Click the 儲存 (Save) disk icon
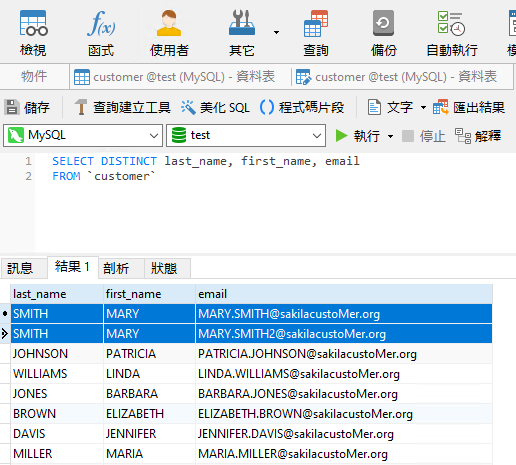 (27, 107)
